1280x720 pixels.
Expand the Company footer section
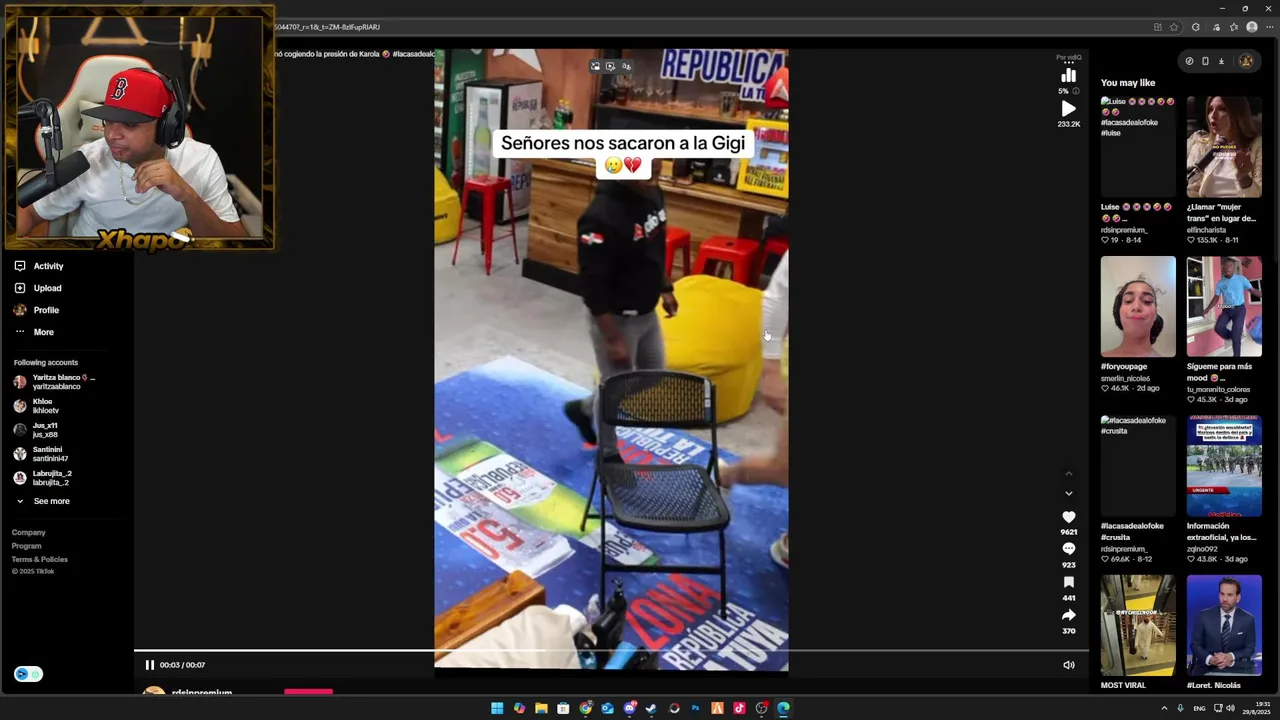pos(29,533)
